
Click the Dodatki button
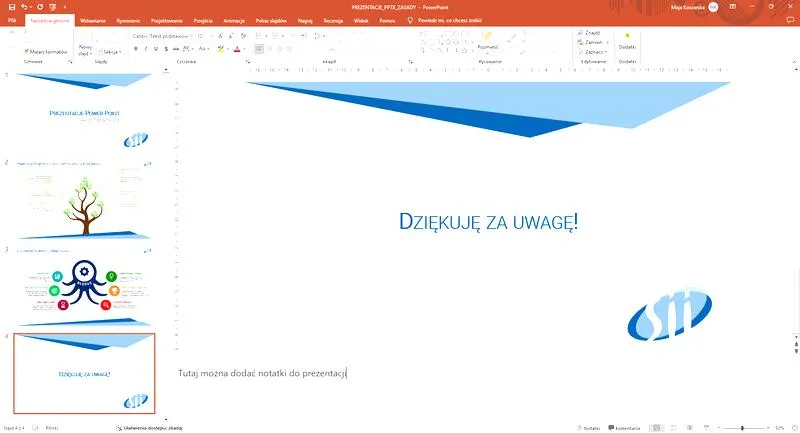coord(627,41)
